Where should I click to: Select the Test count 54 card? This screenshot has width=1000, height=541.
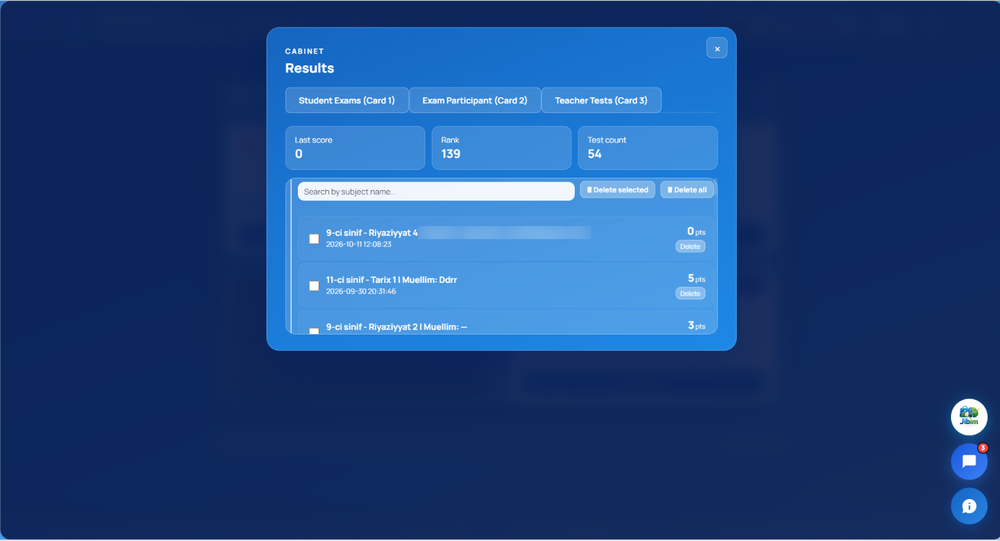[648, 148]
